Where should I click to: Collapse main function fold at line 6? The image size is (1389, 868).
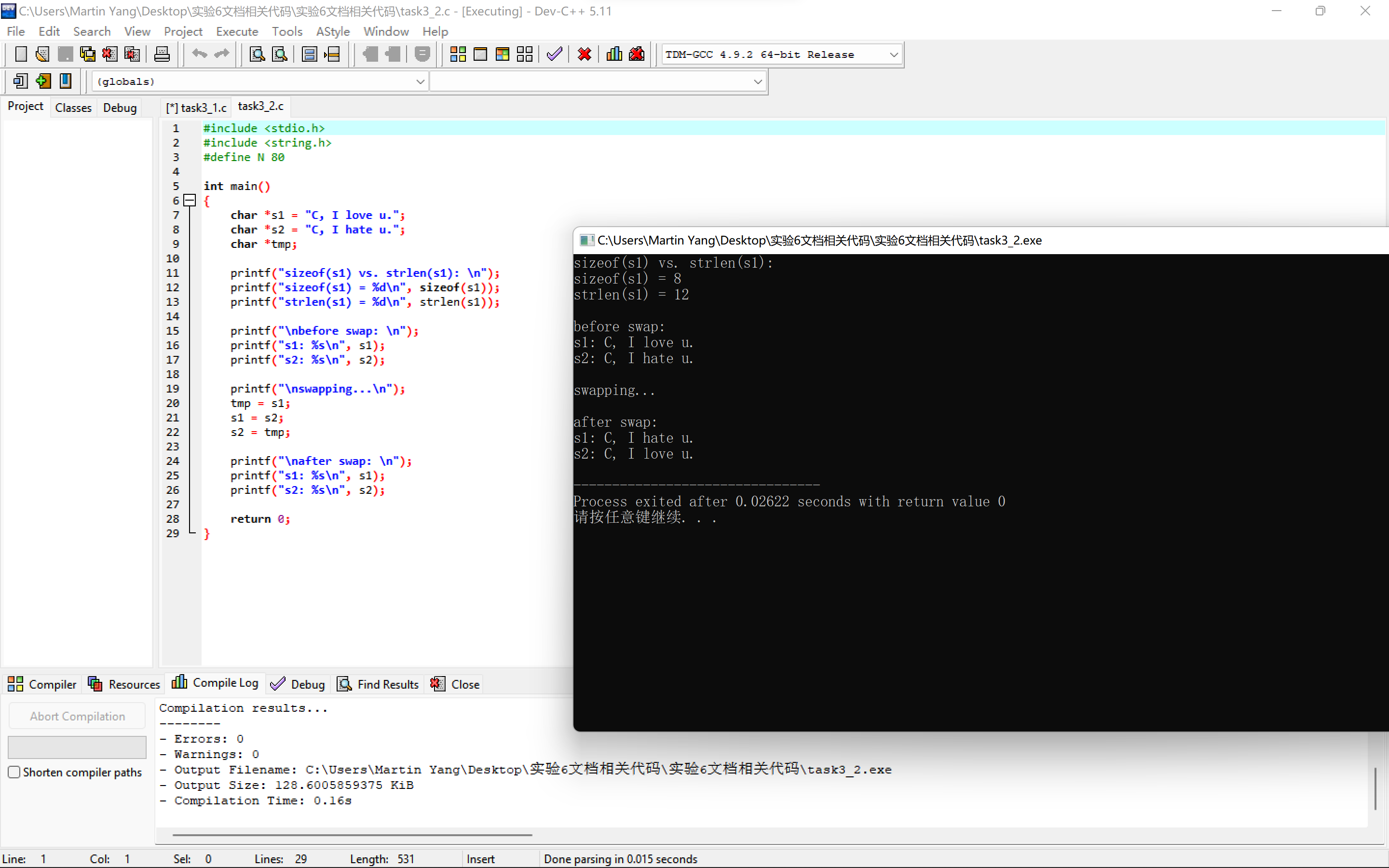[x=190, y=200]
